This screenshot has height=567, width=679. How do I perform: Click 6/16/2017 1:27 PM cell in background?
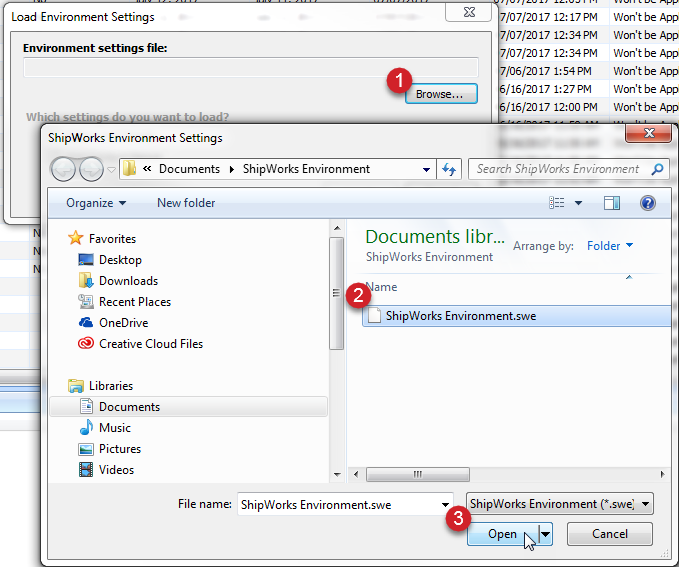click(x=548, y=89)
